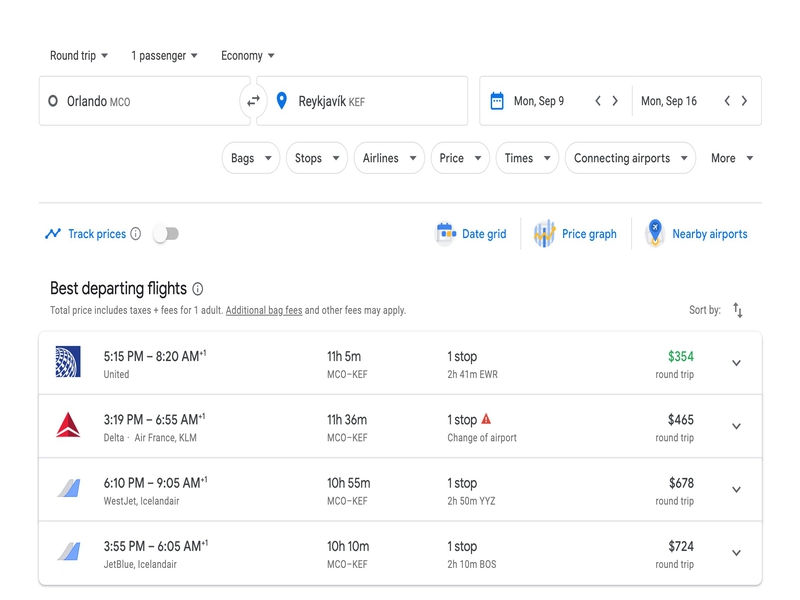
Task: Click the $724 price
Action: pyautogui.click(x=681, y=546)
